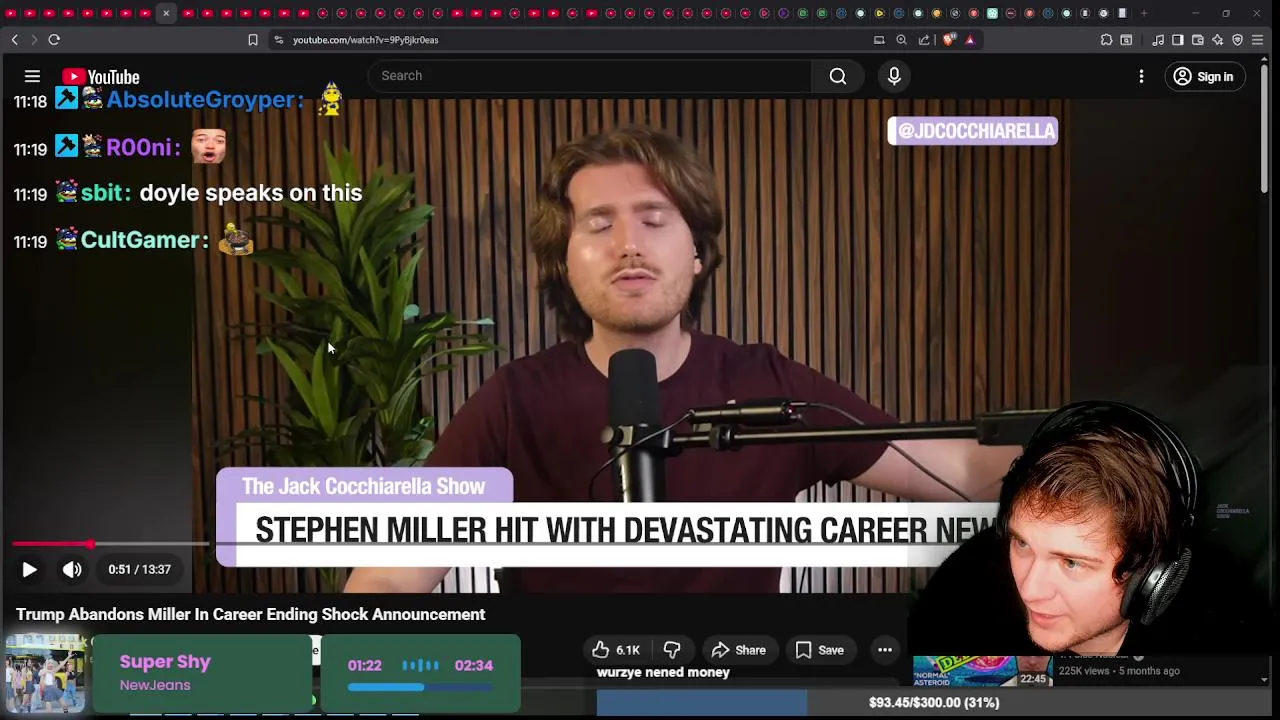The height and width of the screenshot is (720, 1280).
Task: Select the youtube.com URL in address bar
Action: (365, 40)
